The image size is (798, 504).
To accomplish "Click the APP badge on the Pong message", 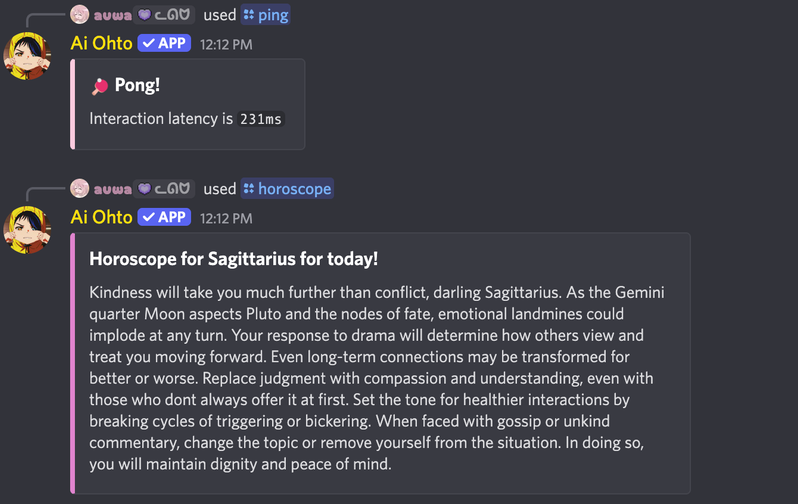I will [164, 44].
